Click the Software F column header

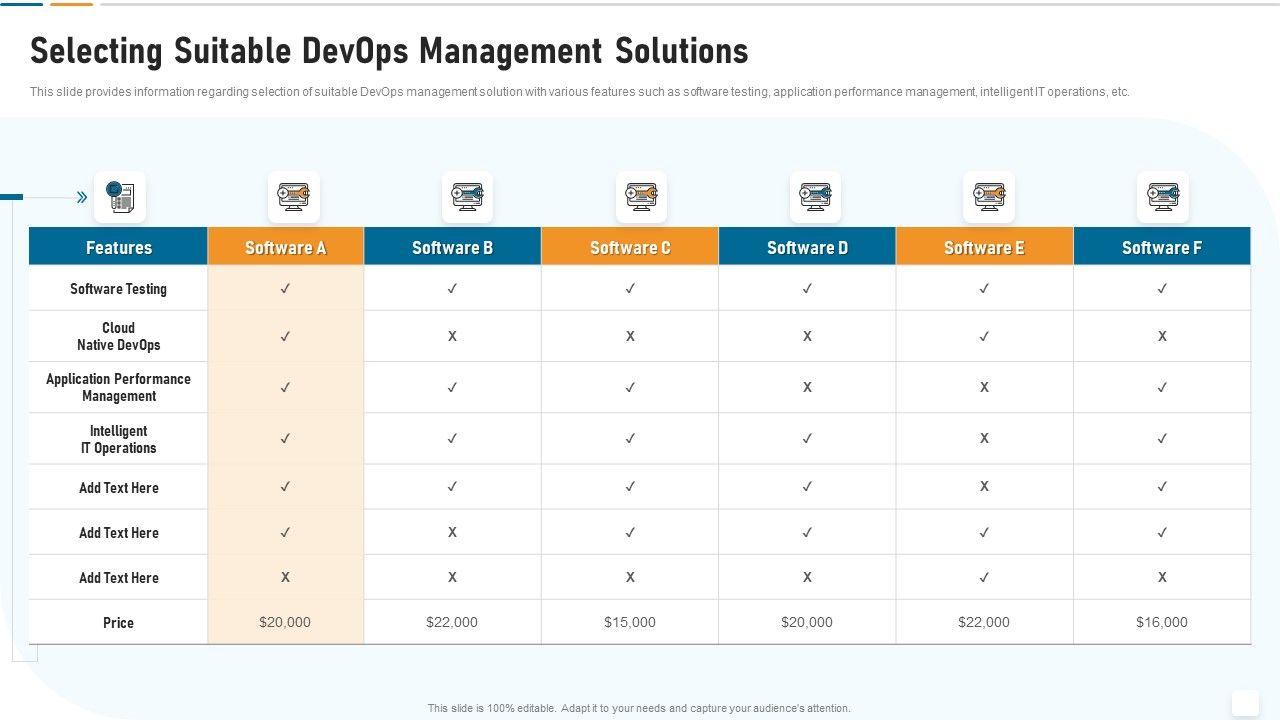tap(1162, 247)
